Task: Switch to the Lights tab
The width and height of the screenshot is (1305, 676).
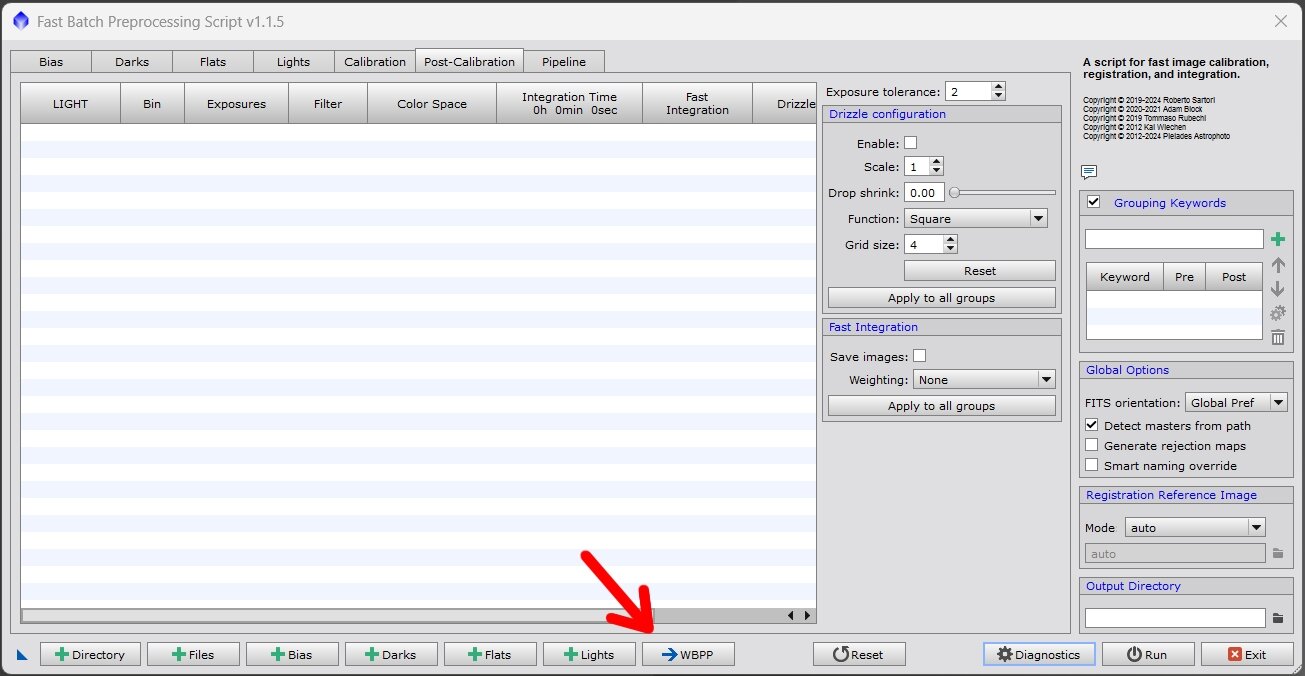Action: (293, 61)
